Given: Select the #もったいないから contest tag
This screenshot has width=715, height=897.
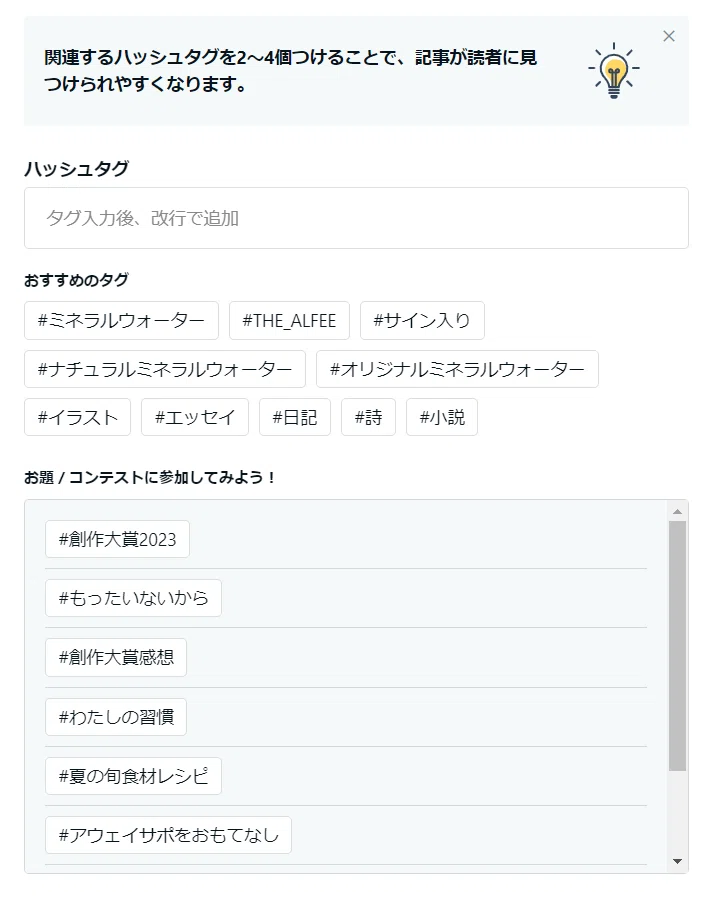Looking at the screenshot, I should tap(133, 598).
